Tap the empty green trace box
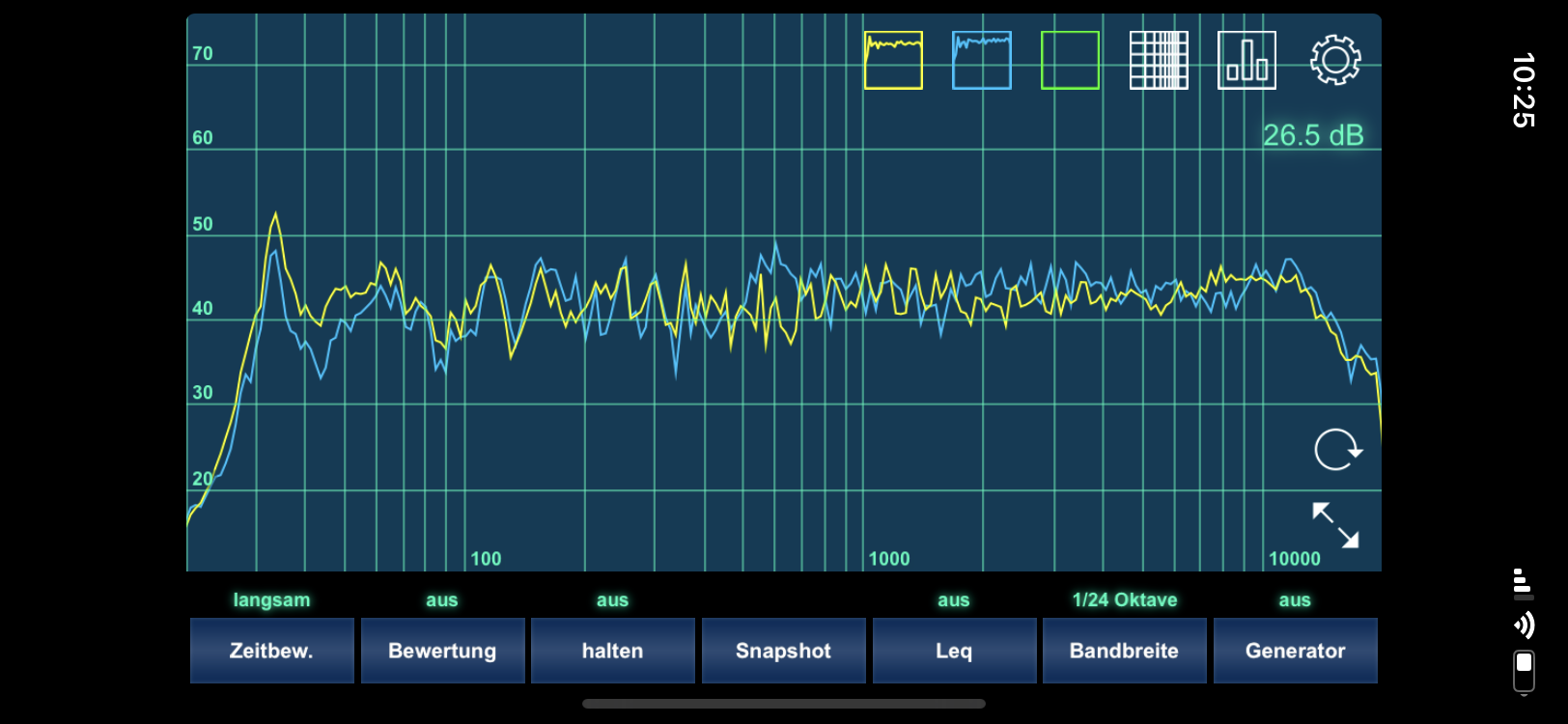 point(1070,60)
